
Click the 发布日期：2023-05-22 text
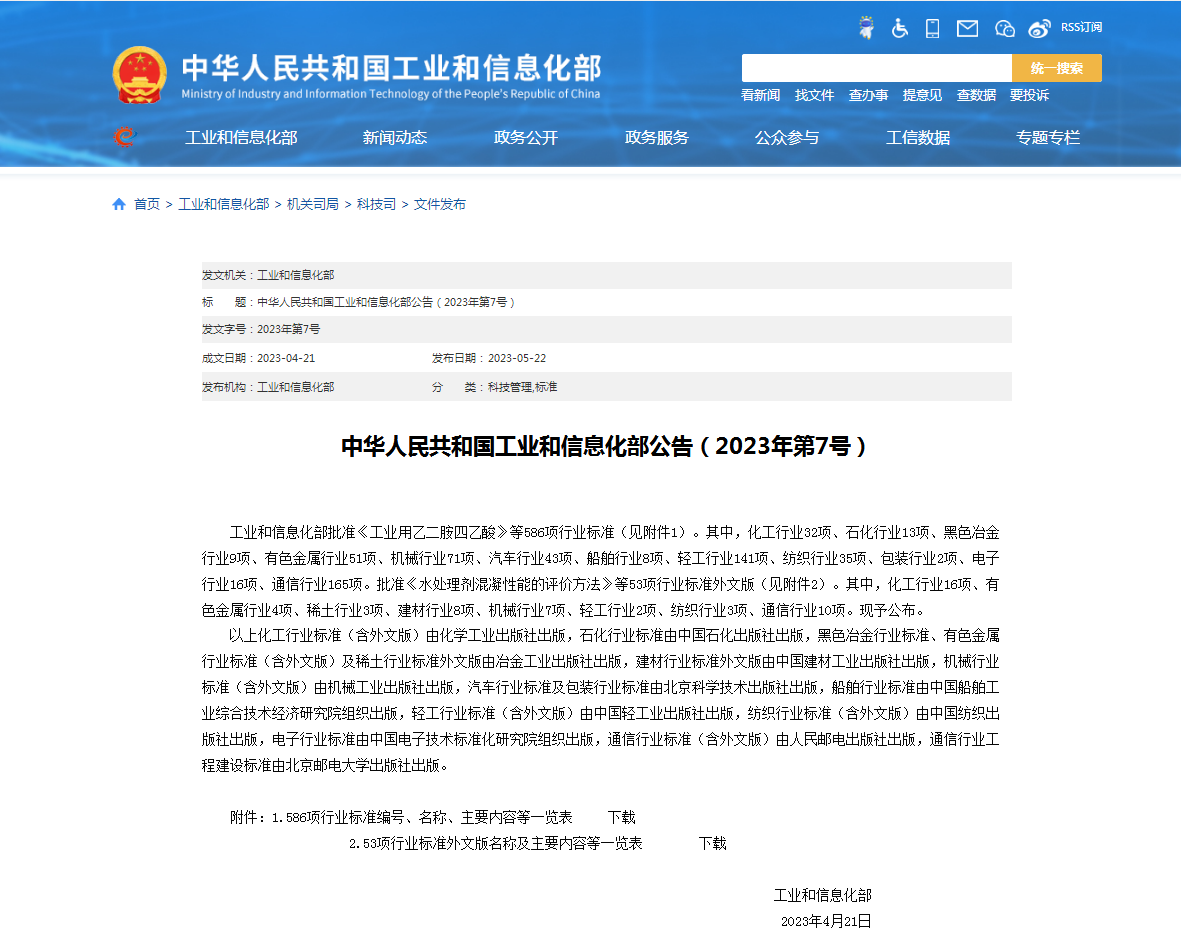point(489,359)
